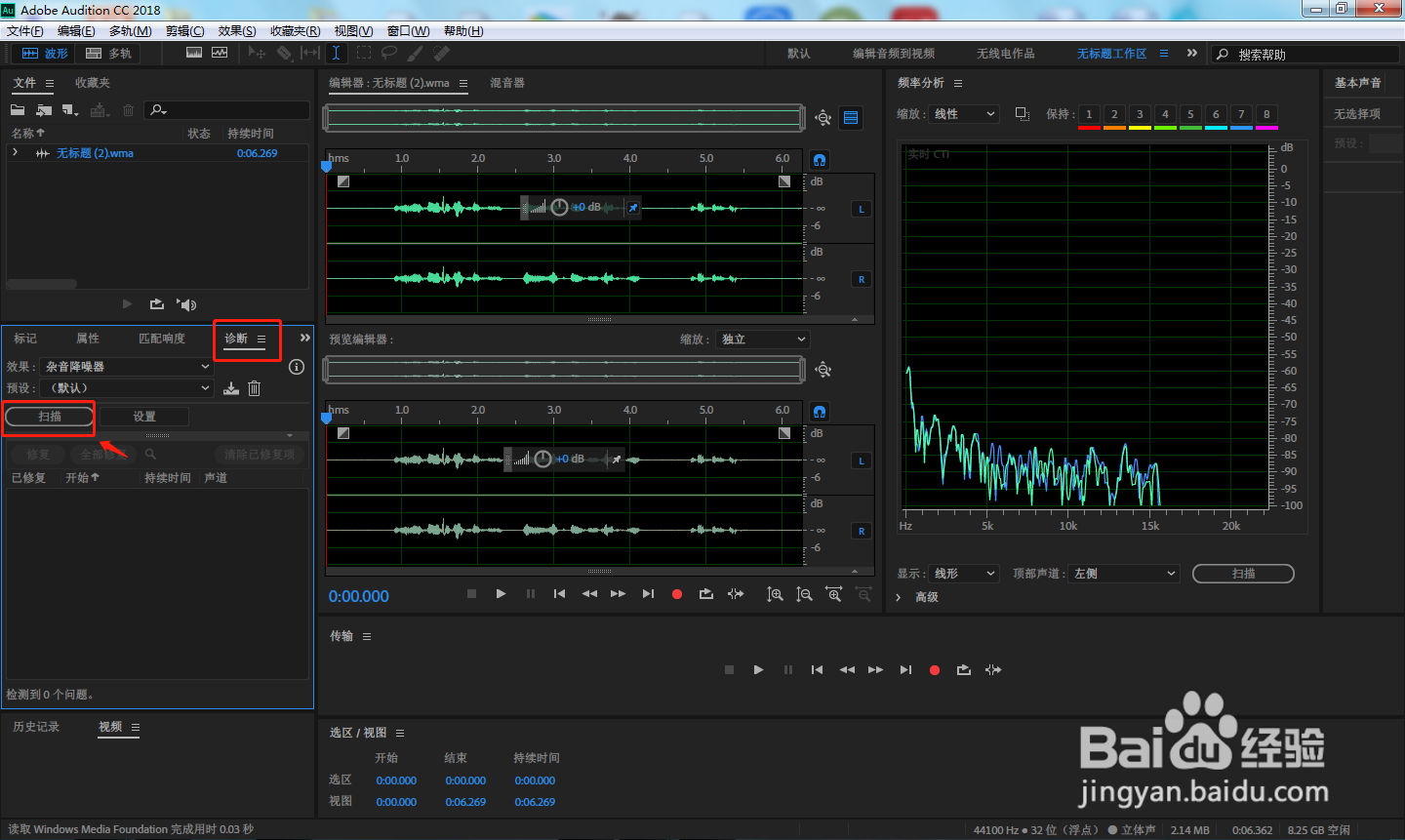This screenshot has width=1405, height=840.
Task: Zoom out amplitude in editor
Action: [804, 594]
